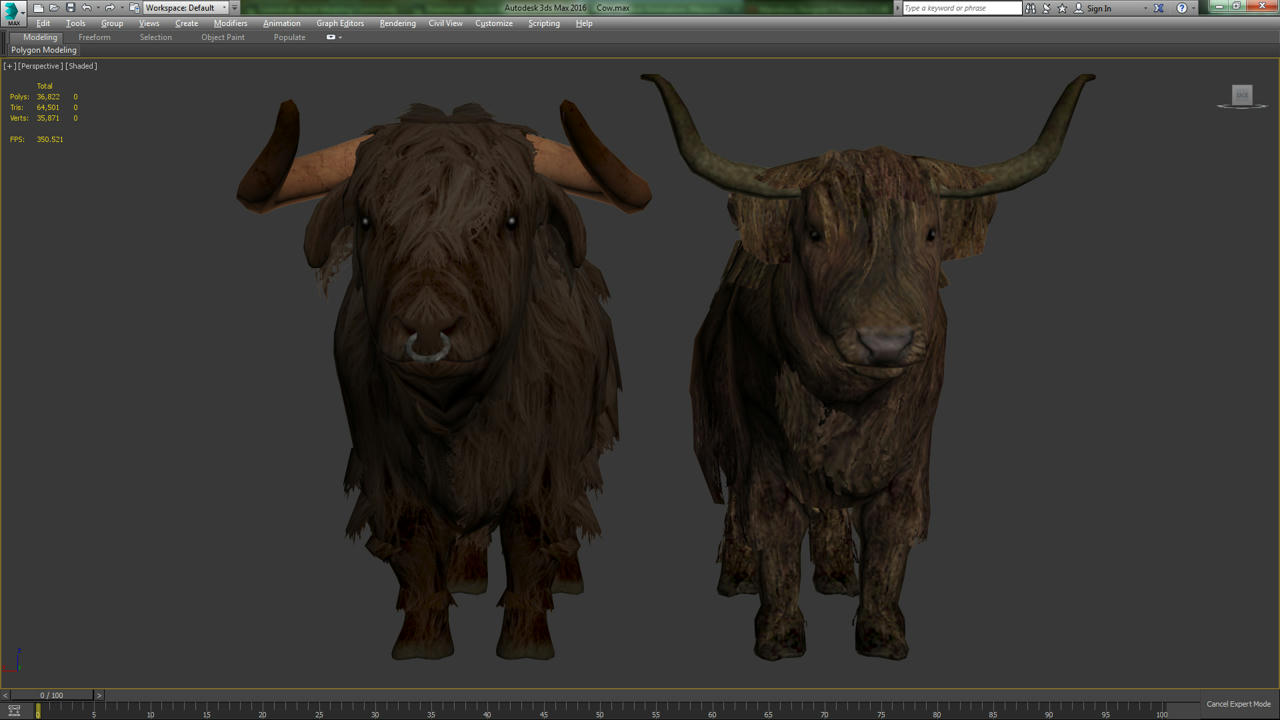1280x720 pixels.
Task: Click the InfoCenter search field
Action: tap(962, 8)
